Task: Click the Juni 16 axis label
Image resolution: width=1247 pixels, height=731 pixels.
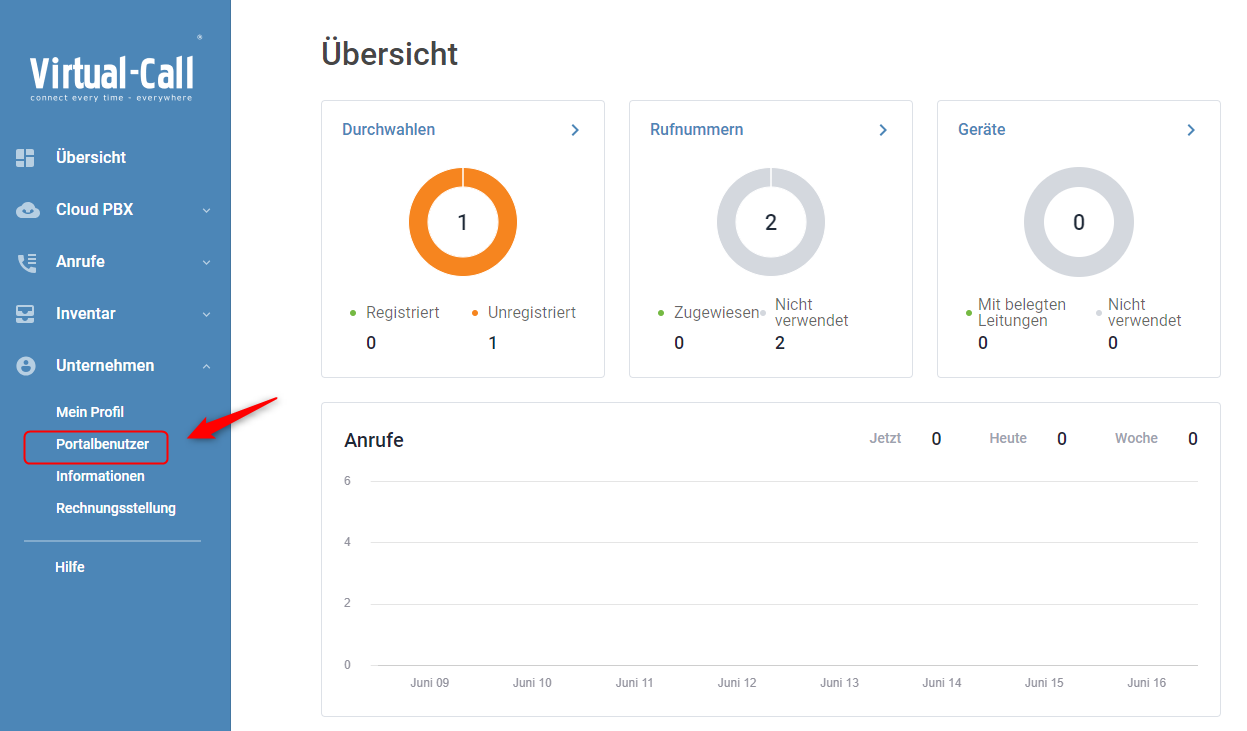Action: coord(1147,683)
